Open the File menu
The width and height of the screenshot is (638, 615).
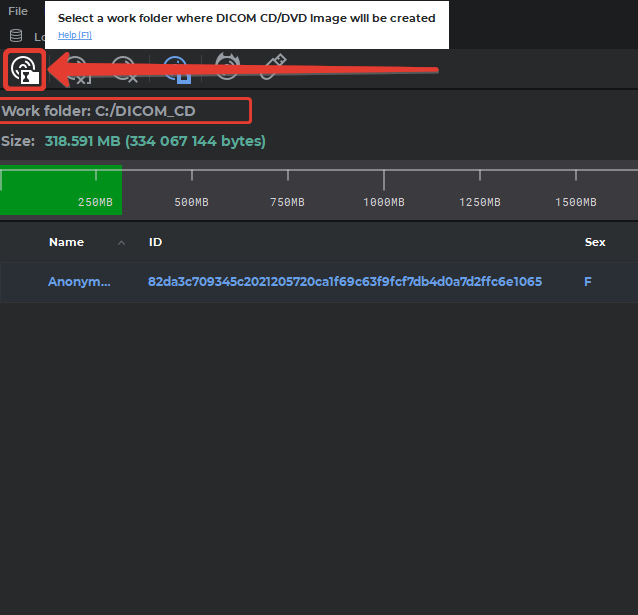pyautogui.click(x=18, y=11)
